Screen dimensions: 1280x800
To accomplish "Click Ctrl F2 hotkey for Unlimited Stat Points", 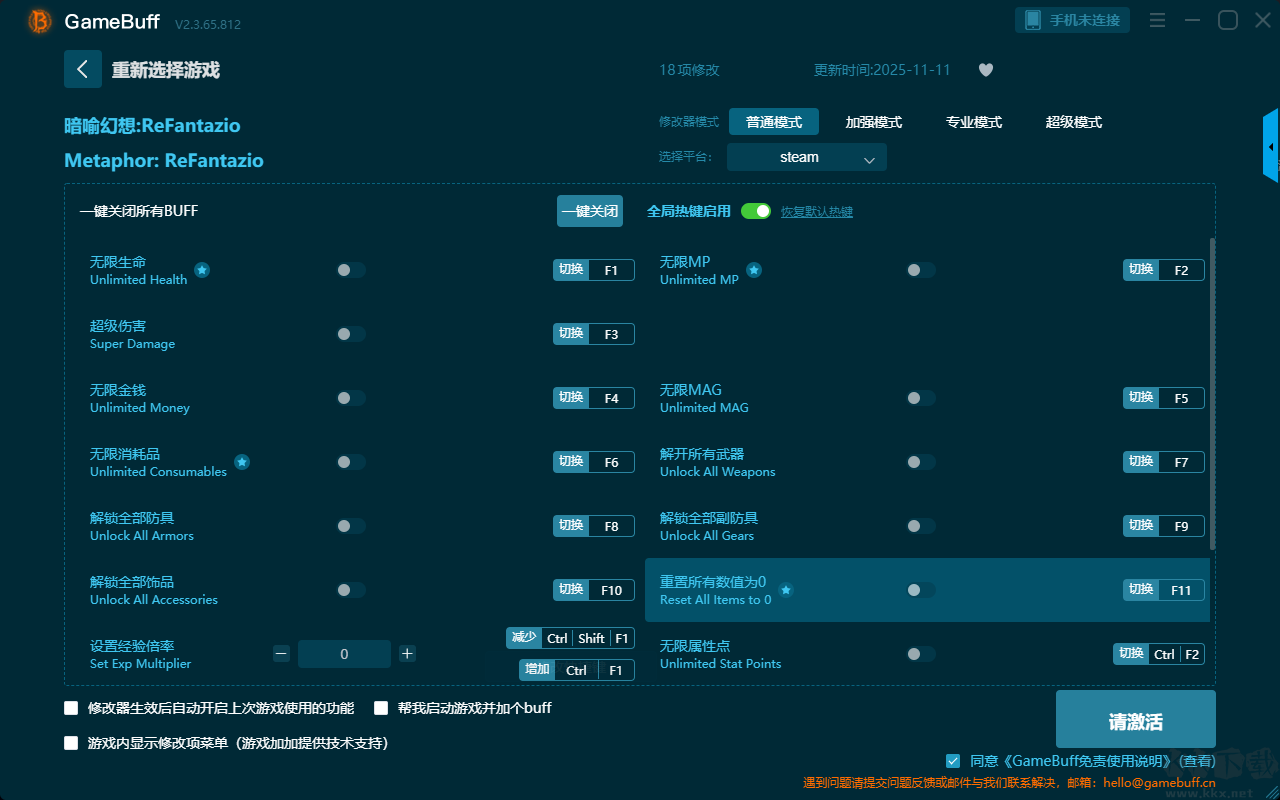I will (1159, 654).
